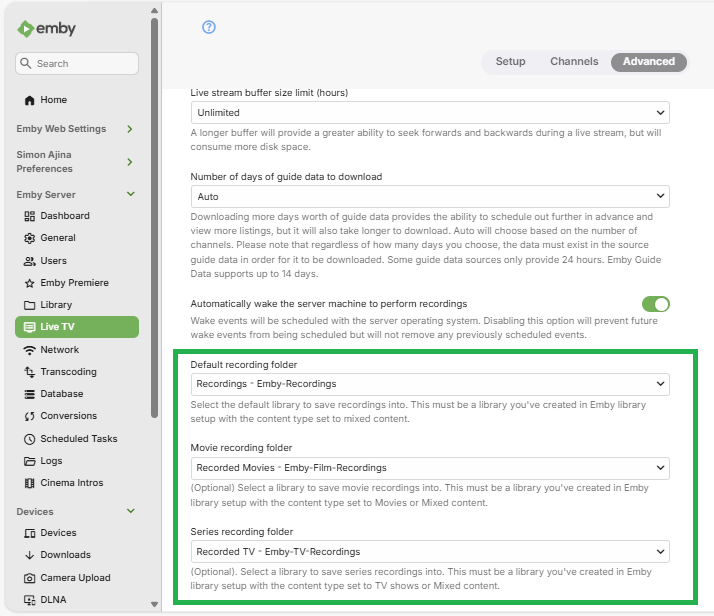Go to Home in sidebar
Screen dimensions: 714x616
77,100
